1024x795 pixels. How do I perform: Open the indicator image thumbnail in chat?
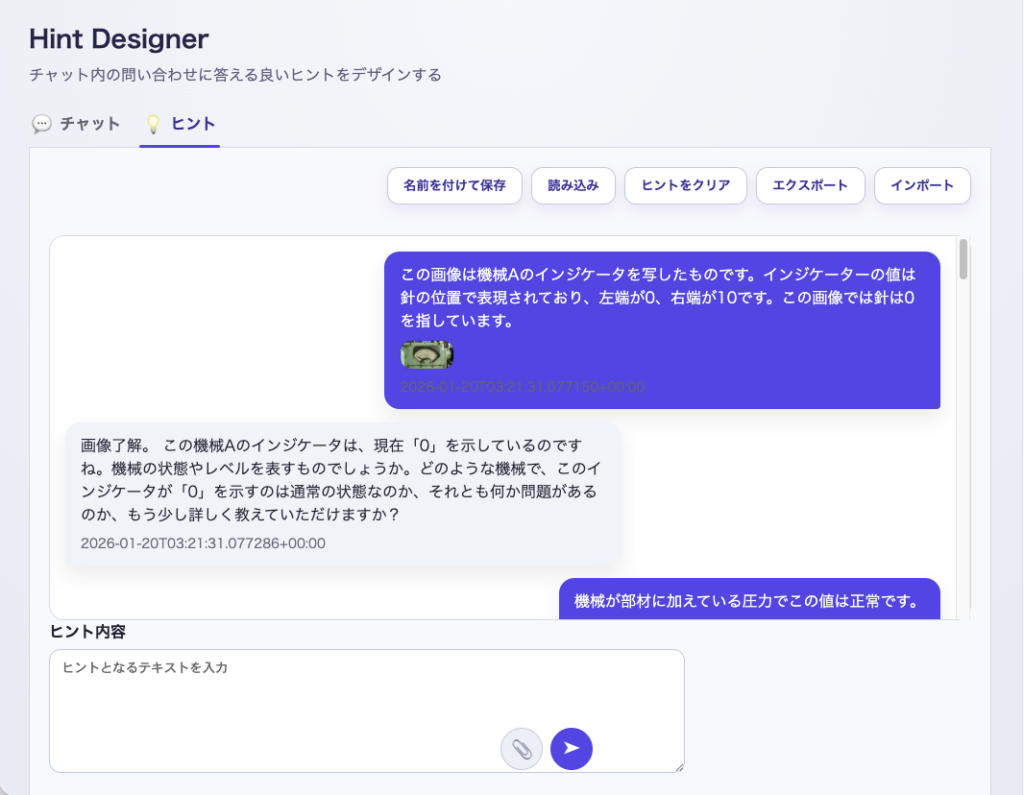(427, 355)
